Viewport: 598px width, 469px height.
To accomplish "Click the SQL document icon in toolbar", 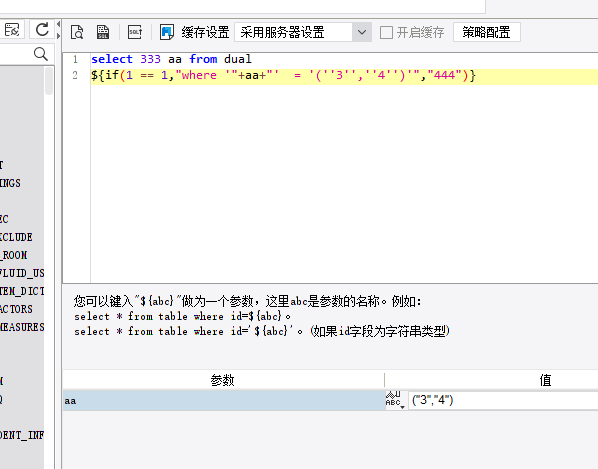I will (x=103, y=32).
